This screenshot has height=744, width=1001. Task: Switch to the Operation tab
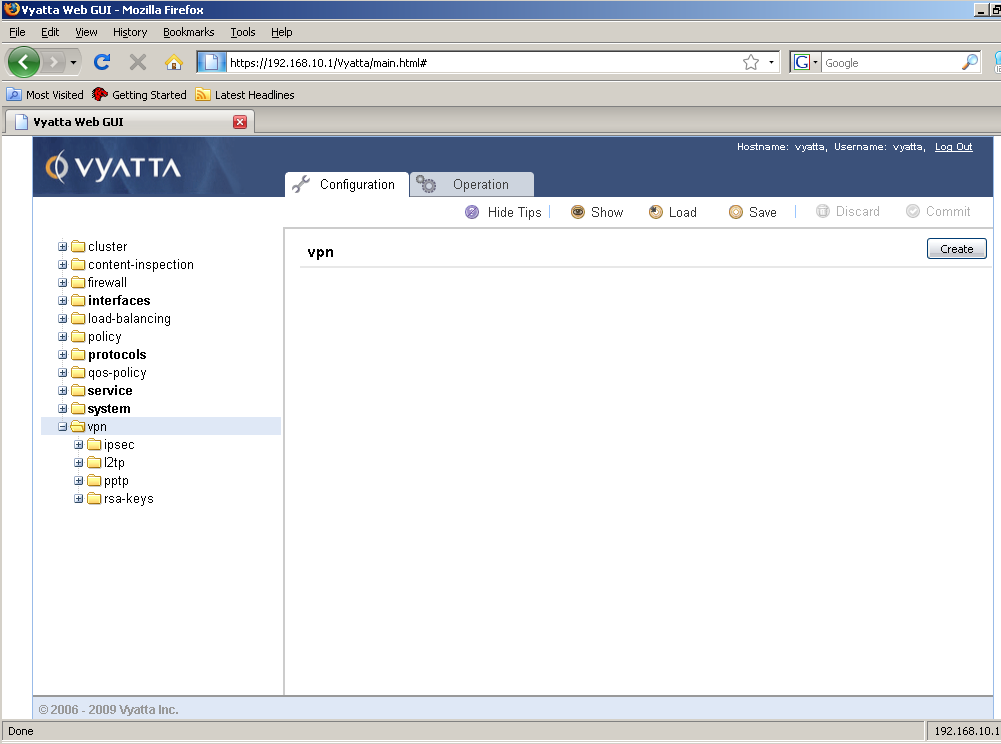click(471, 185)
